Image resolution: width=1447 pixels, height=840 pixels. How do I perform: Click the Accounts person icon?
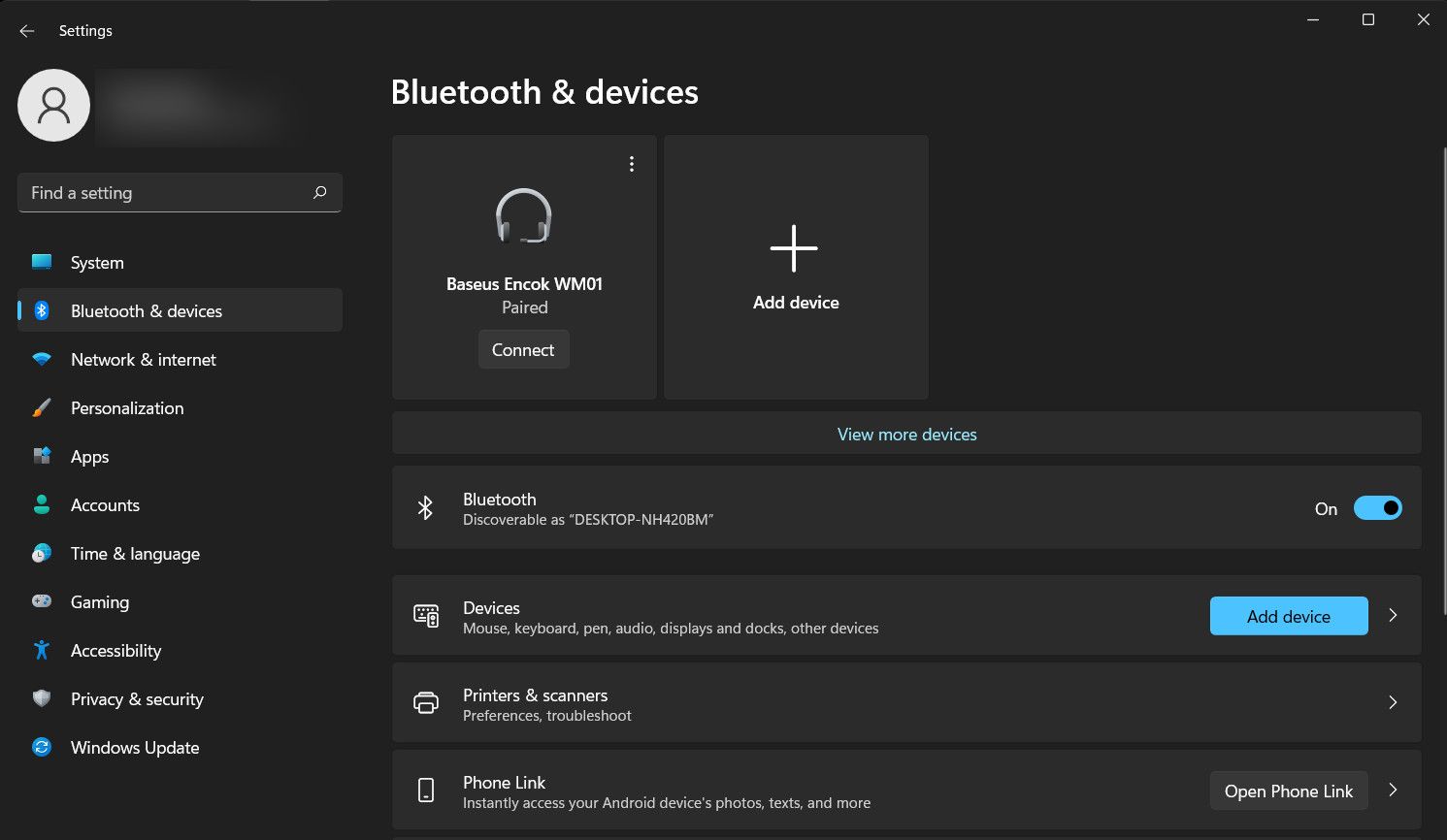point(42,504)
